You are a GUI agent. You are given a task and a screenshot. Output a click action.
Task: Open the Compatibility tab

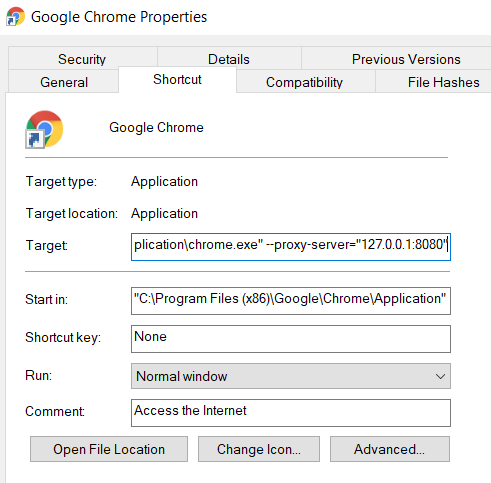pyautogui.click(x=304, y=82)
